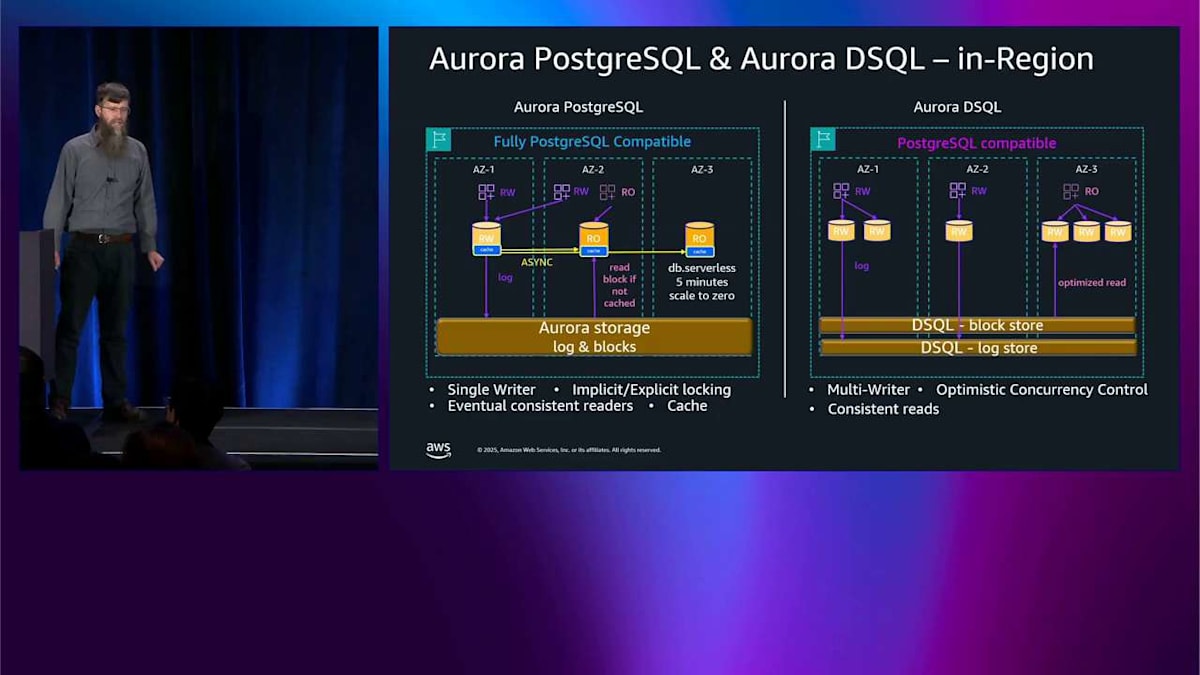Click the AZ-2 label in PostgreSQL diagram
1200x675 pixels.
point(593,170)
